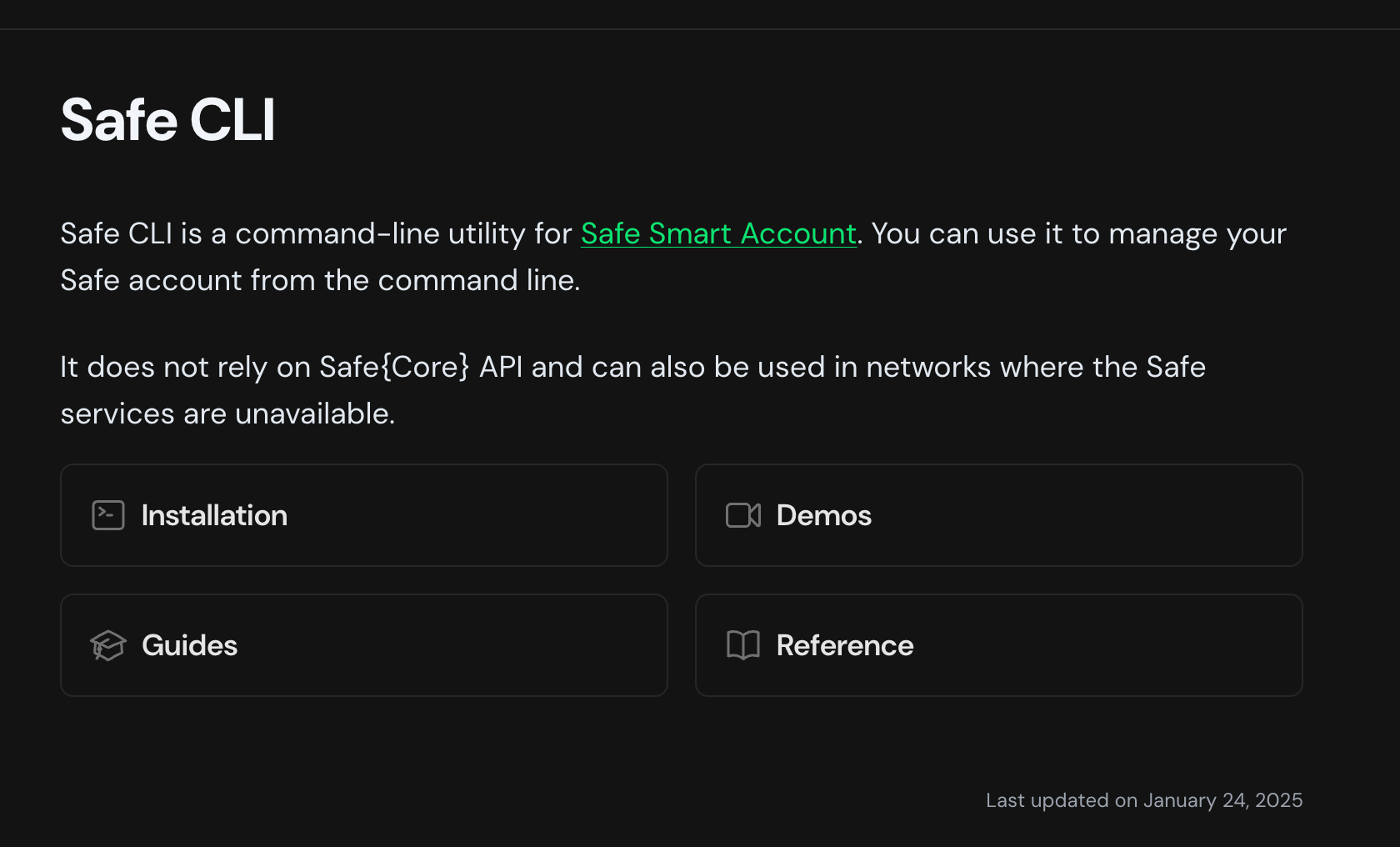Open the Reference card
Viewport: 1400px width, 847px height.
pyautogui.click(x=999, y=645)
